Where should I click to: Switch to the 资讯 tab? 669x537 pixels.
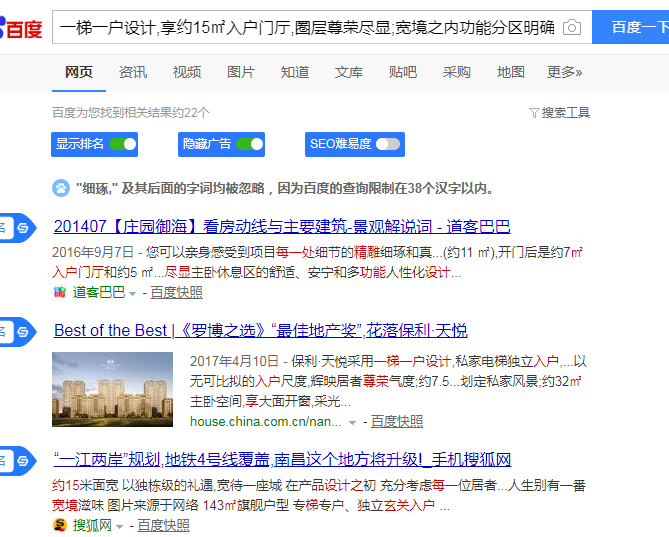[x=133, y=72]
